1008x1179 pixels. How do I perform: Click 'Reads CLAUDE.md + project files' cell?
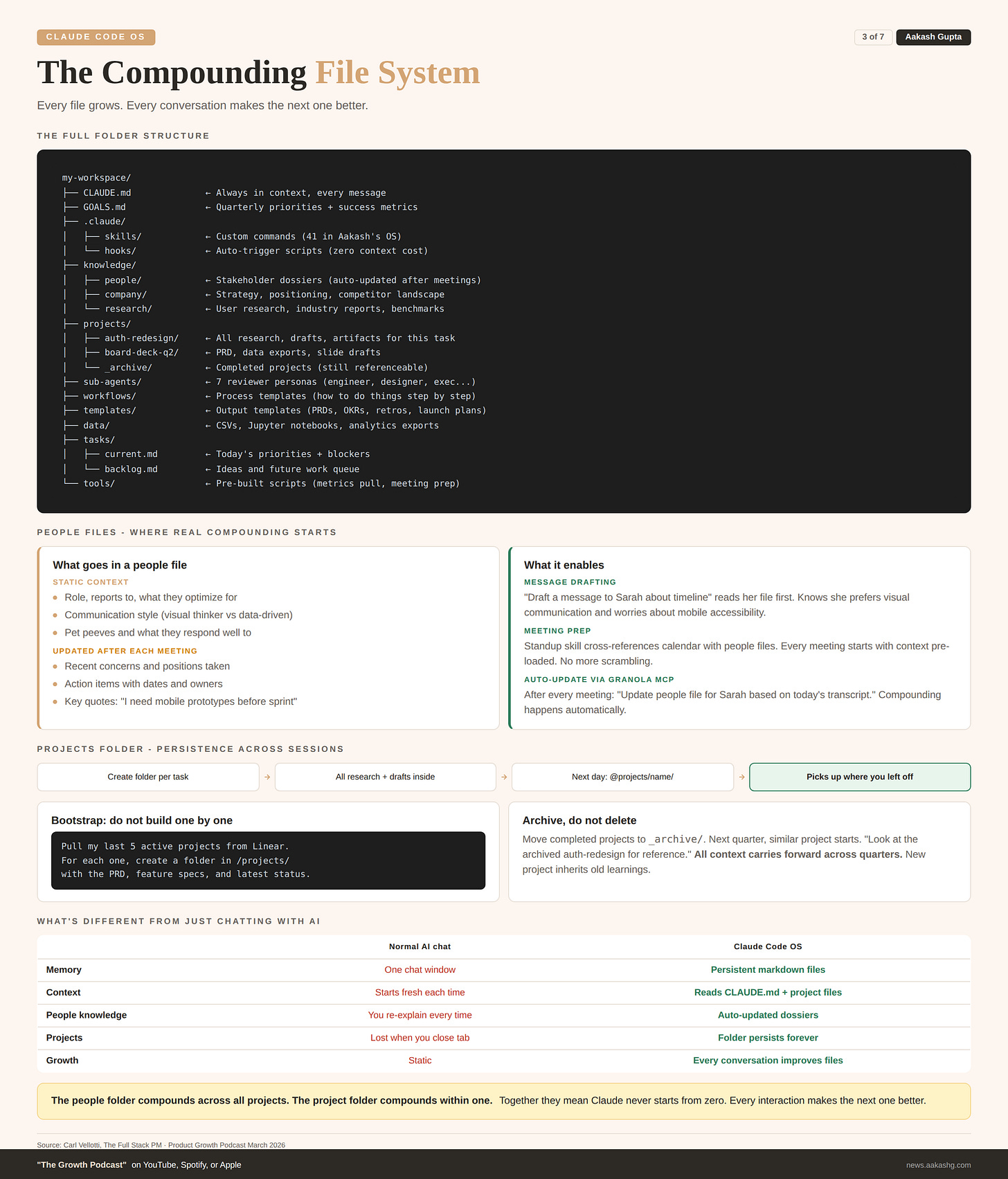[x=768, y=992]
